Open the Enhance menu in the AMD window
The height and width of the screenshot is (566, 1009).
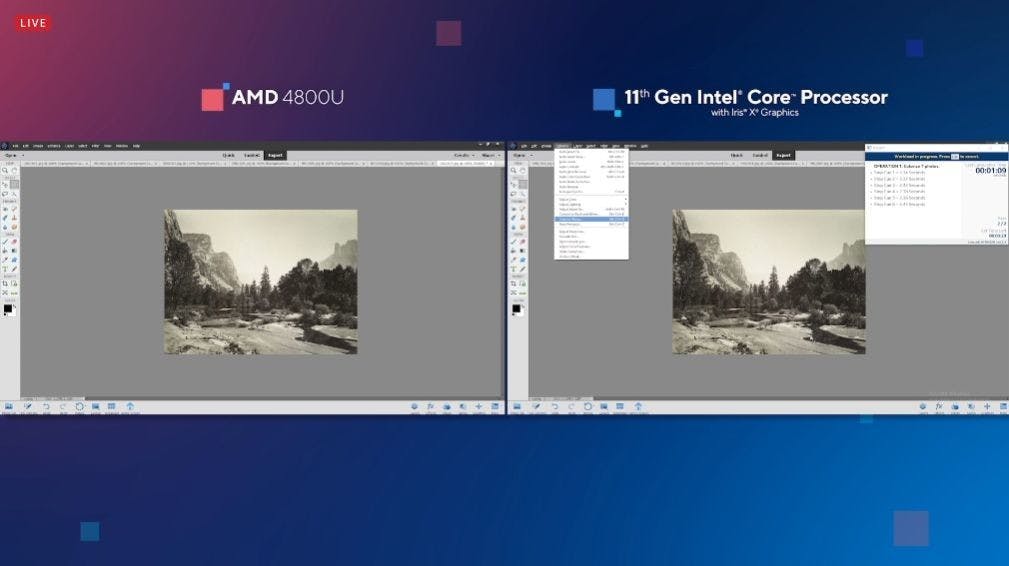point(54,145)
